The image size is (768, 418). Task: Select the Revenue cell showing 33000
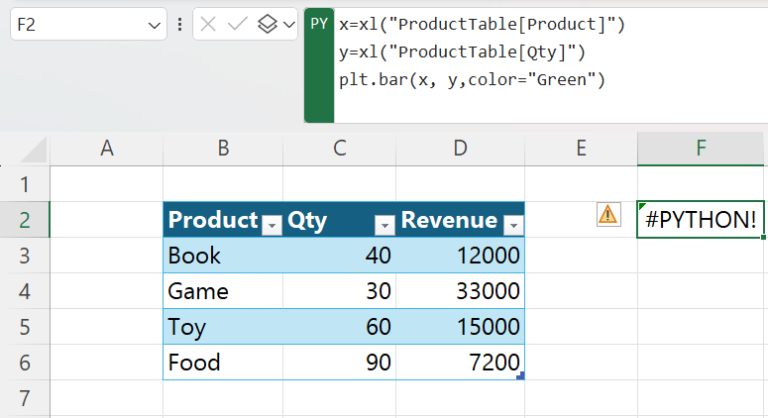click(x=460, y=291)
